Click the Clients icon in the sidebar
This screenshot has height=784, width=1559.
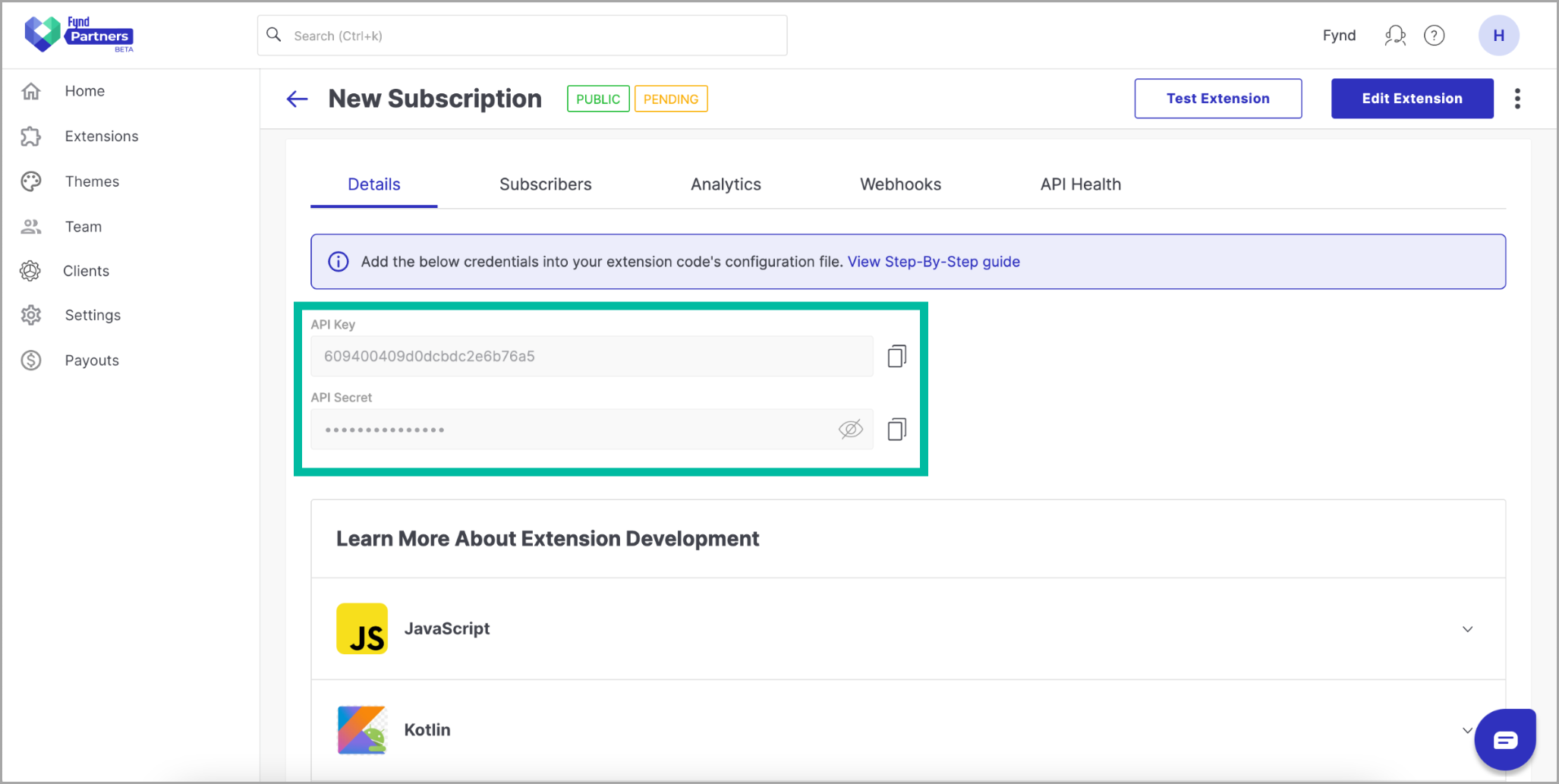pos(30,271)
